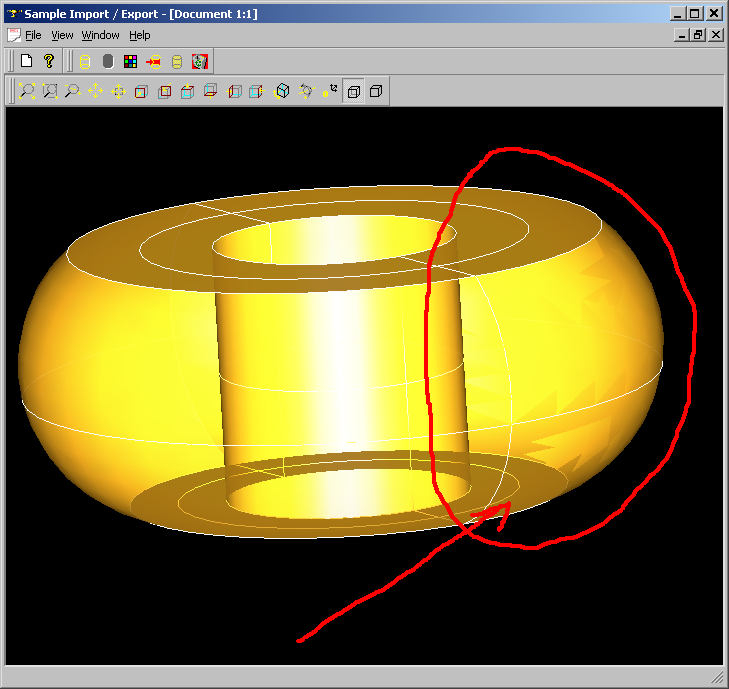The image size is (729, 689).
Task: Open the application icon menu in title bar
Action: (x=12, y=13)
